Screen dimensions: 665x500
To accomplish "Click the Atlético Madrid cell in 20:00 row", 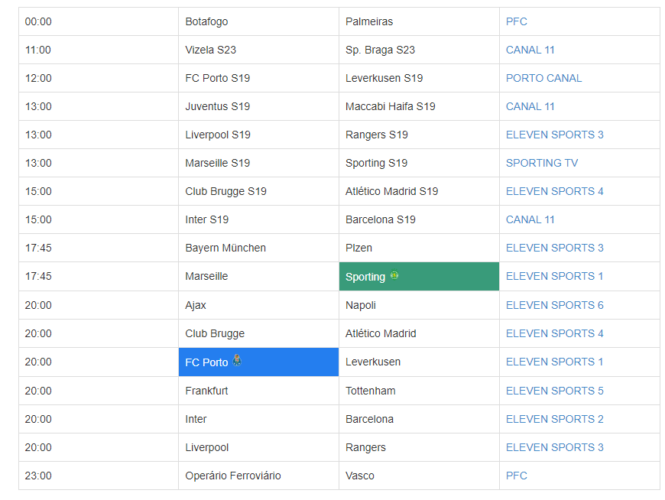I will (x=419, y=334).
